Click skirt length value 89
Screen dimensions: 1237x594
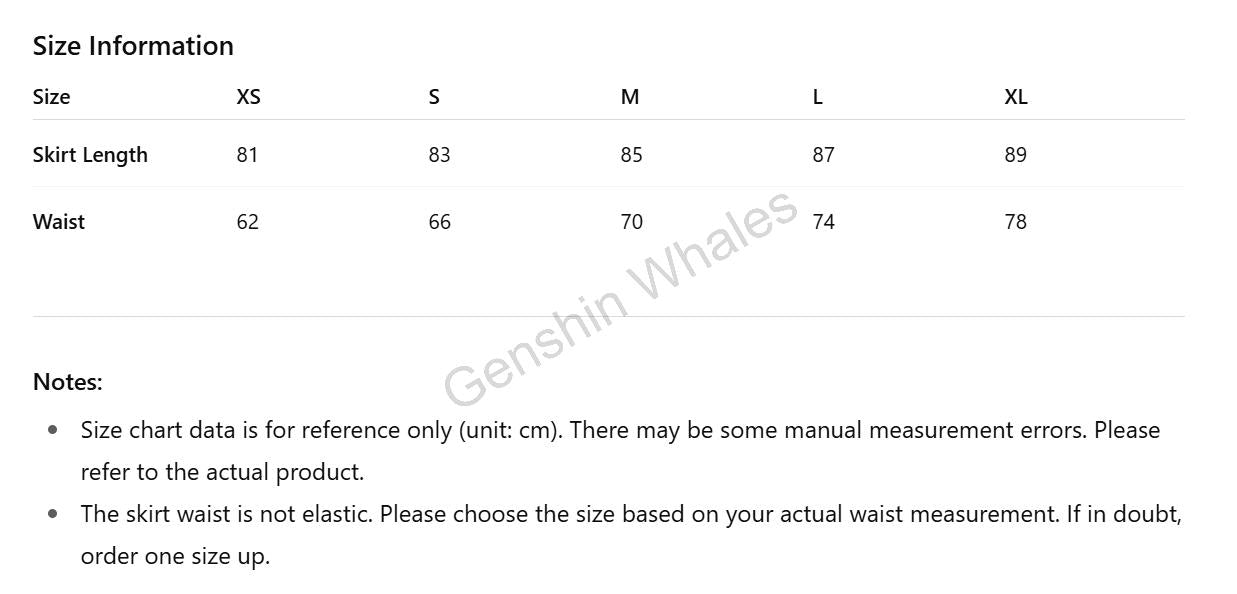click(x=1016, y=155)
